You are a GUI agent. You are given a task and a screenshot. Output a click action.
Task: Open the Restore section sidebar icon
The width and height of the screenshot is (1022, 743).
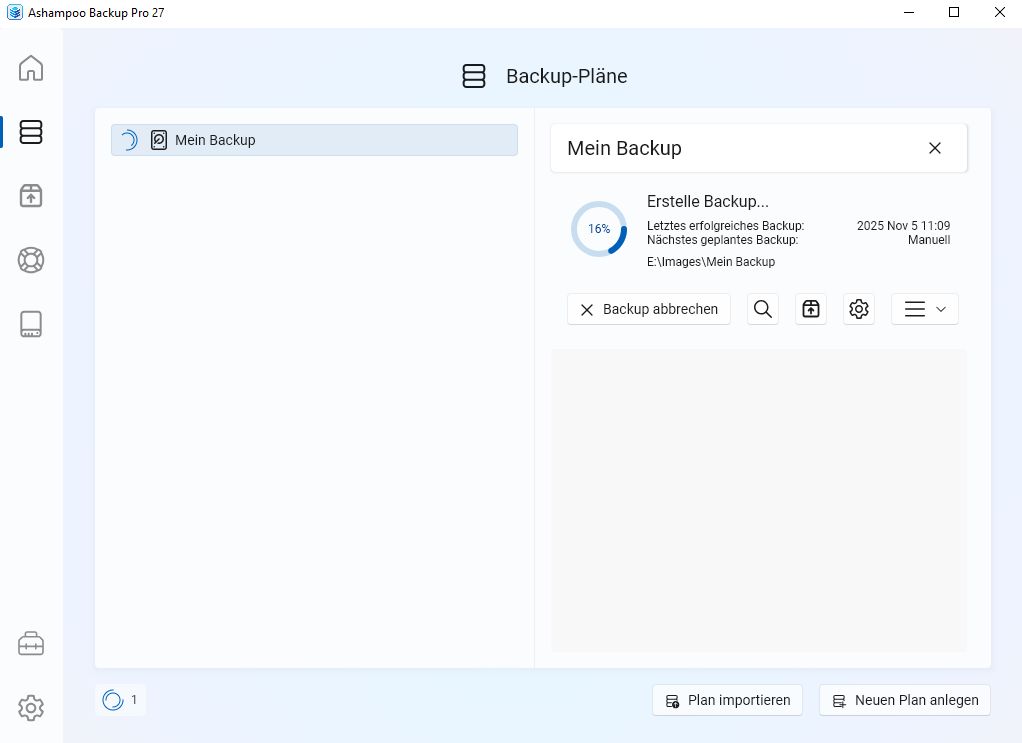pos(31,196)
